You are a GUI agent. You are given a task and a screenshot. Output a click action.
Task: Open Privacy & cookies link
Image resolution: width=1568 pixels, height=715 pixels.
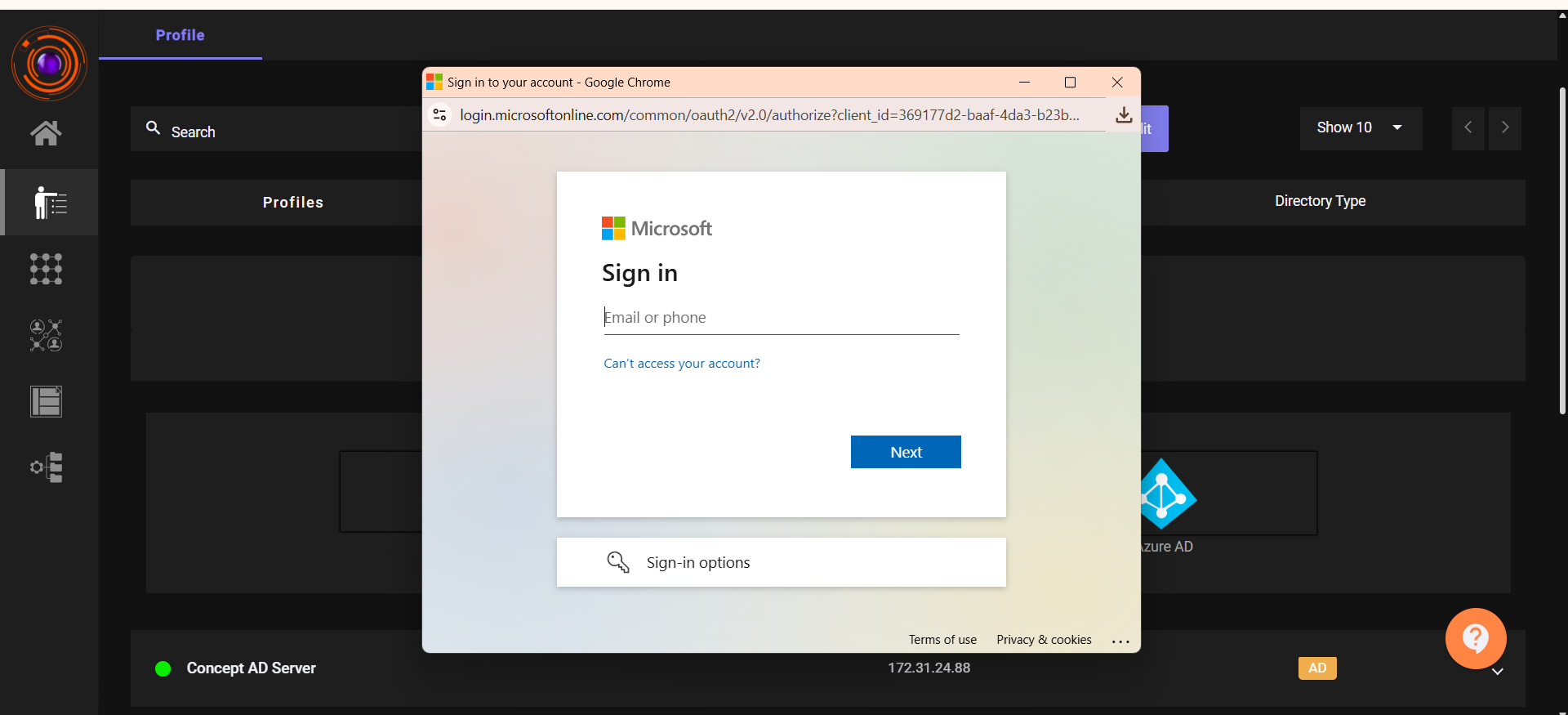click(1044, 640)
